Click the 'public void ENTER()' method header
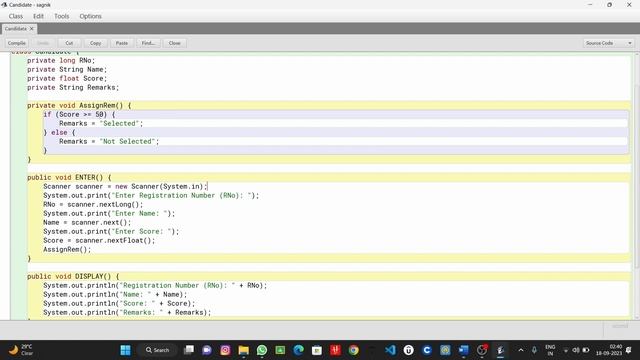The image size is (640, 360). [x=69, y=177]
